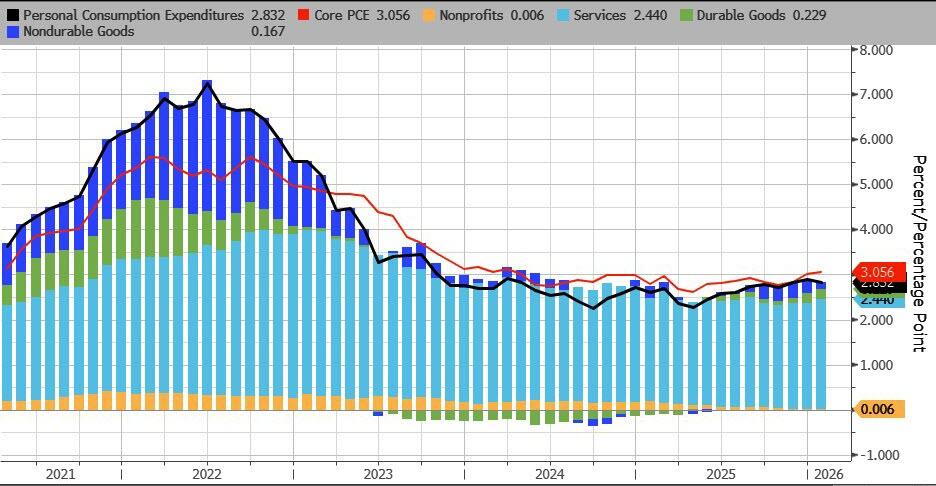This screenshot has height=486, width=936.
Task: Click the Percent/Percentage Point axis title
Action: pyautogui.click(x=917, y=252)
